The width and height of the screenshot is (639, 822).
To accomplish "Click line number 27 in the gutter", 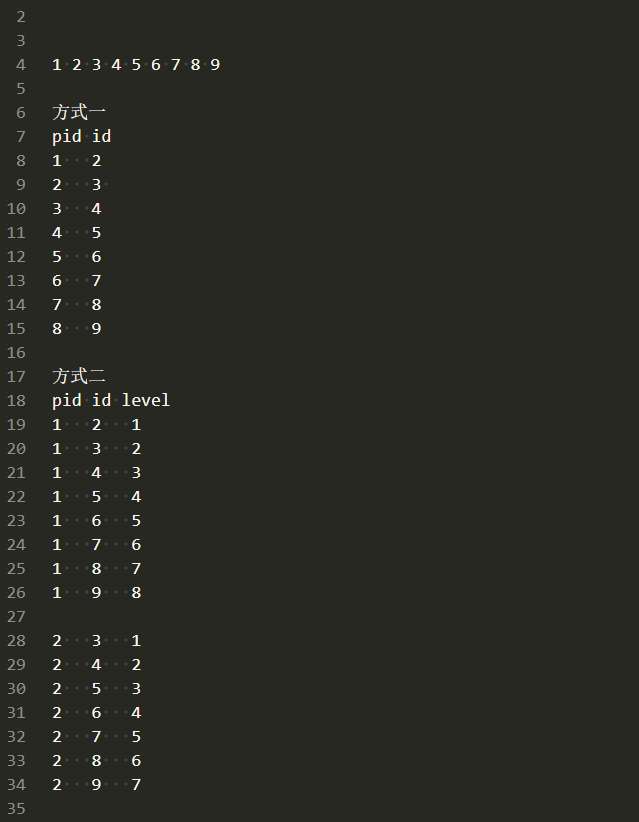I will click(16, 616).
